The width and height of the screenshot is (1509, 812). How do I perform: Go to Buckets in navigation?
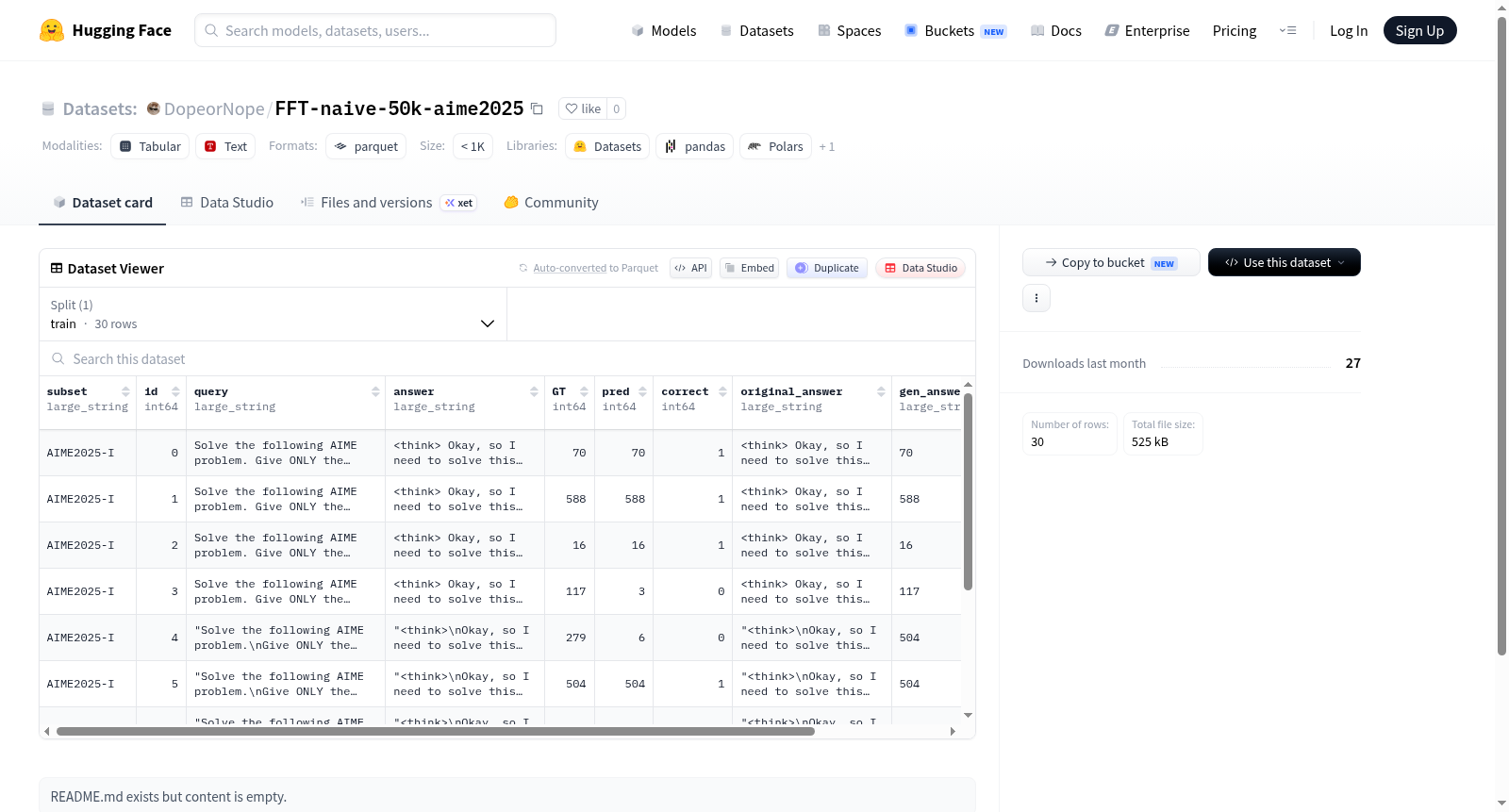tap(955, 30)
